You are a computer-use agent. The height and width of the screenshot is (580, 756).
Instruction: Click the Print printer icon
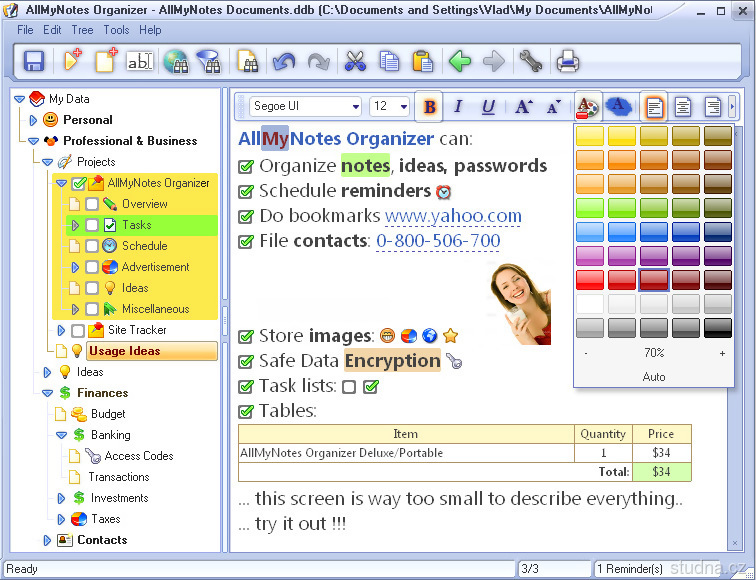(x=567, y=62)
